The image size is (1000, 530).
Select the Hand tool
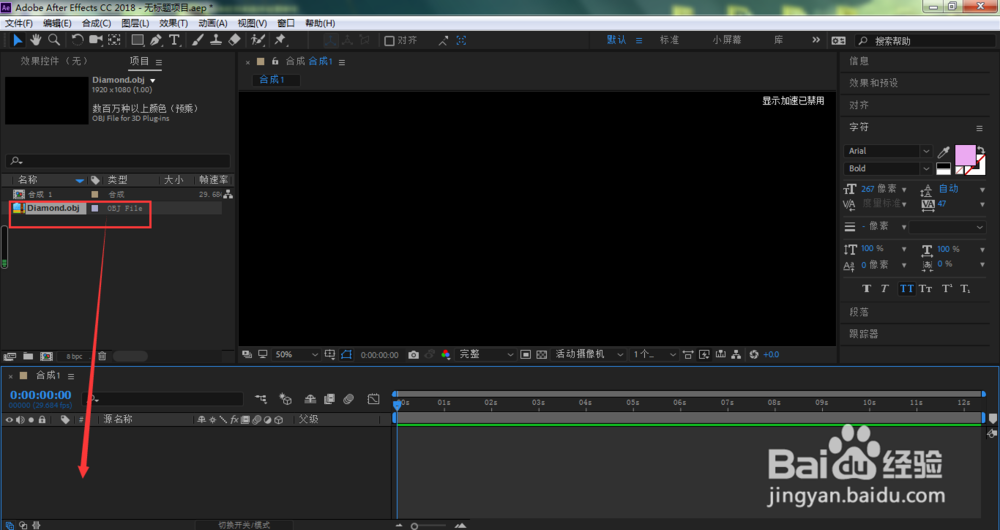tap(36, 40)
